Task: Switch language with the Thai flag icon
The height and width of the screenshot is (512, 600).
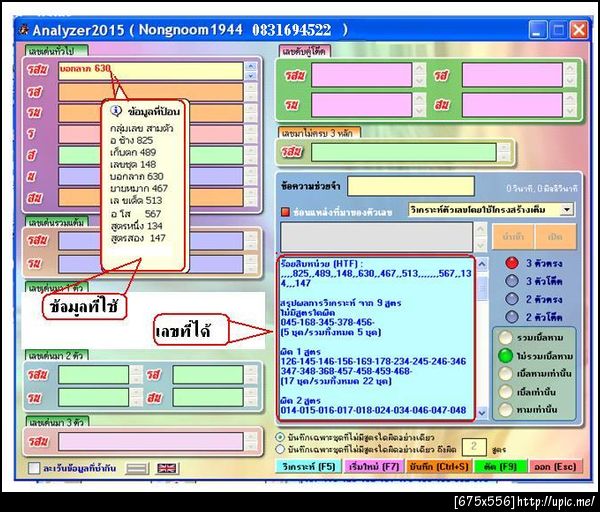Action: pyautogui.click(x=137, y=468)
